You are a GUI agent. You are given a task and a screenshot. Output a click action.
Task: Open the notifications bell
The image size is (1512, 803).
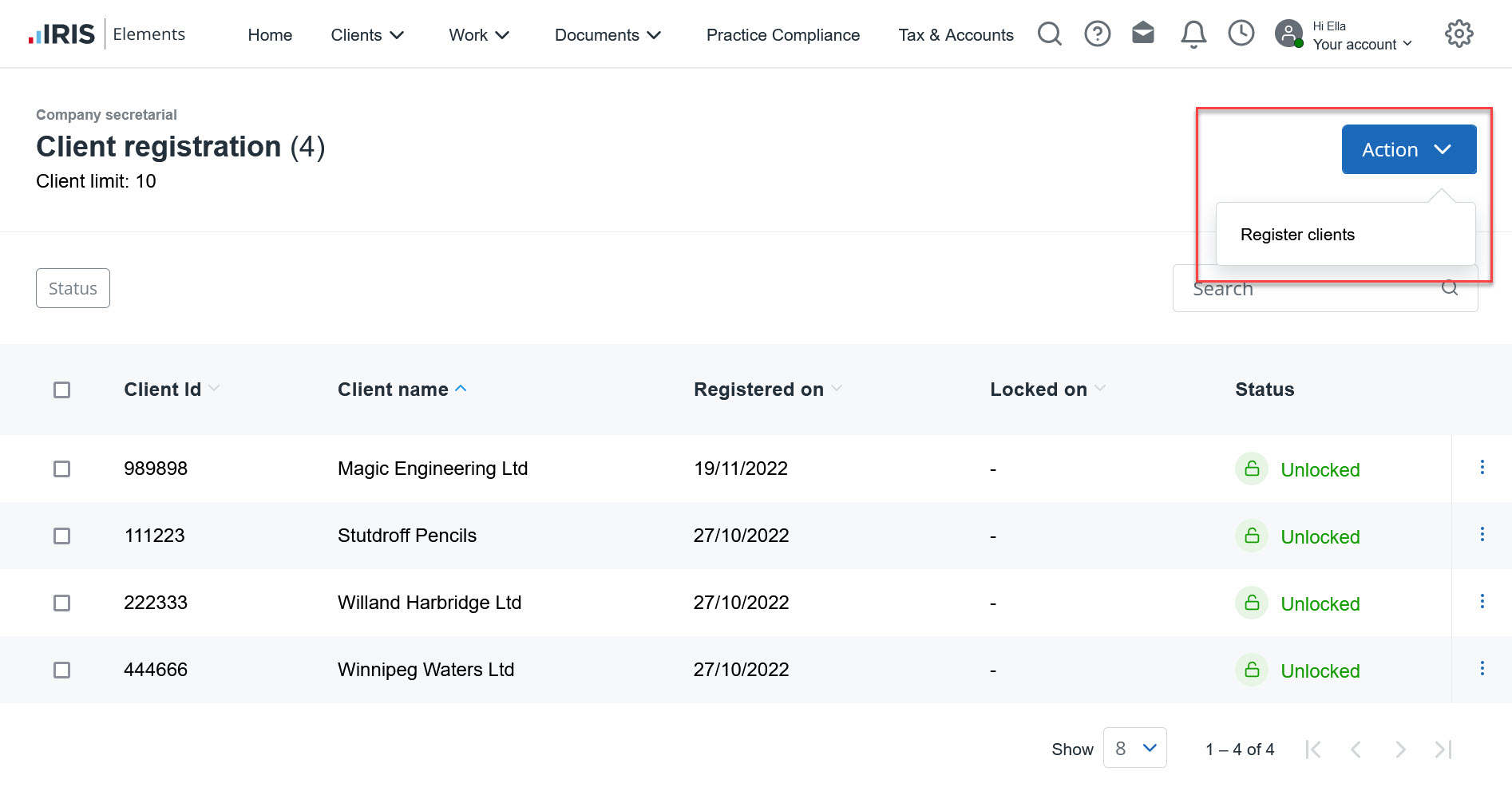click(x=1193, y=34)
